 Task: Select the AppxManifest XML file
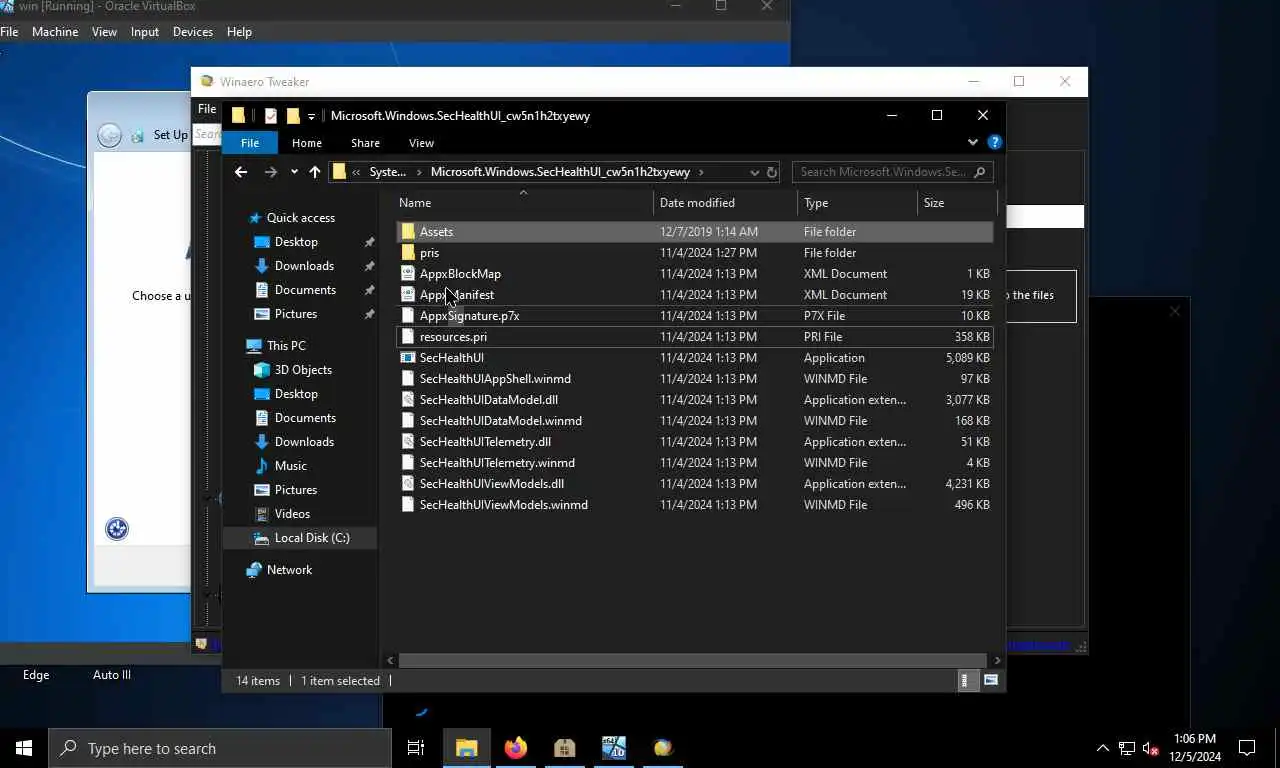click(695, 295)
